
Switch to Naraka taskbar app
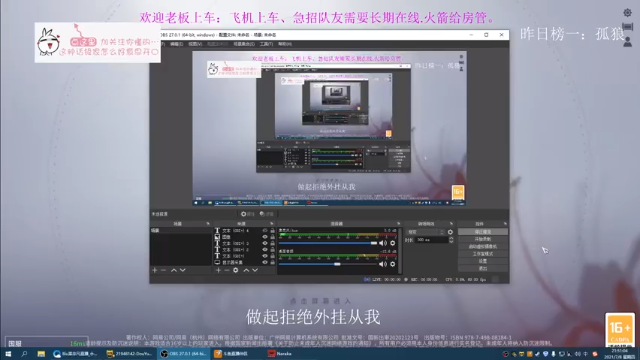pyautogui.click(x=280, y=354)
